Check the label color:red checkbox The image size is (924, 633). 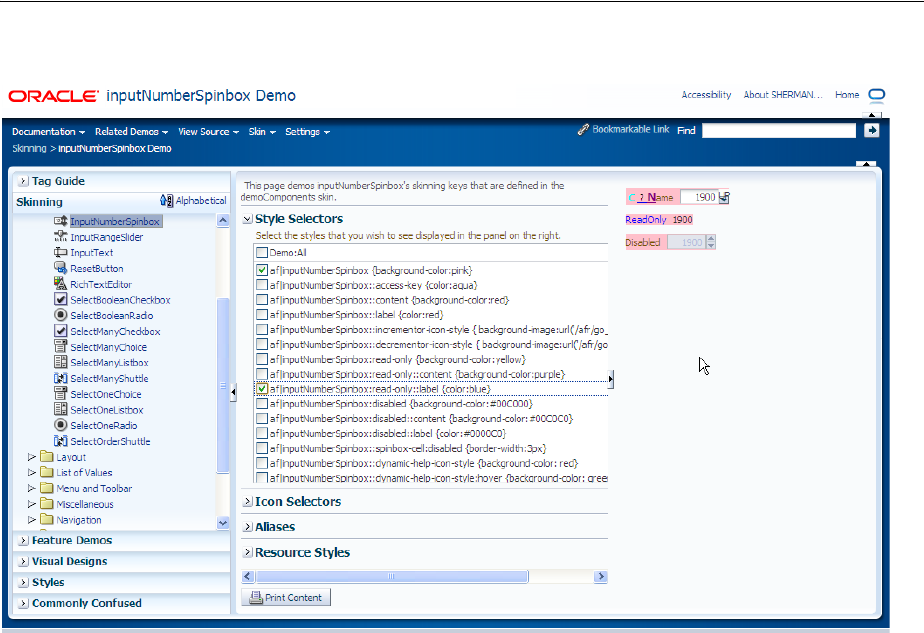(262, 315)
